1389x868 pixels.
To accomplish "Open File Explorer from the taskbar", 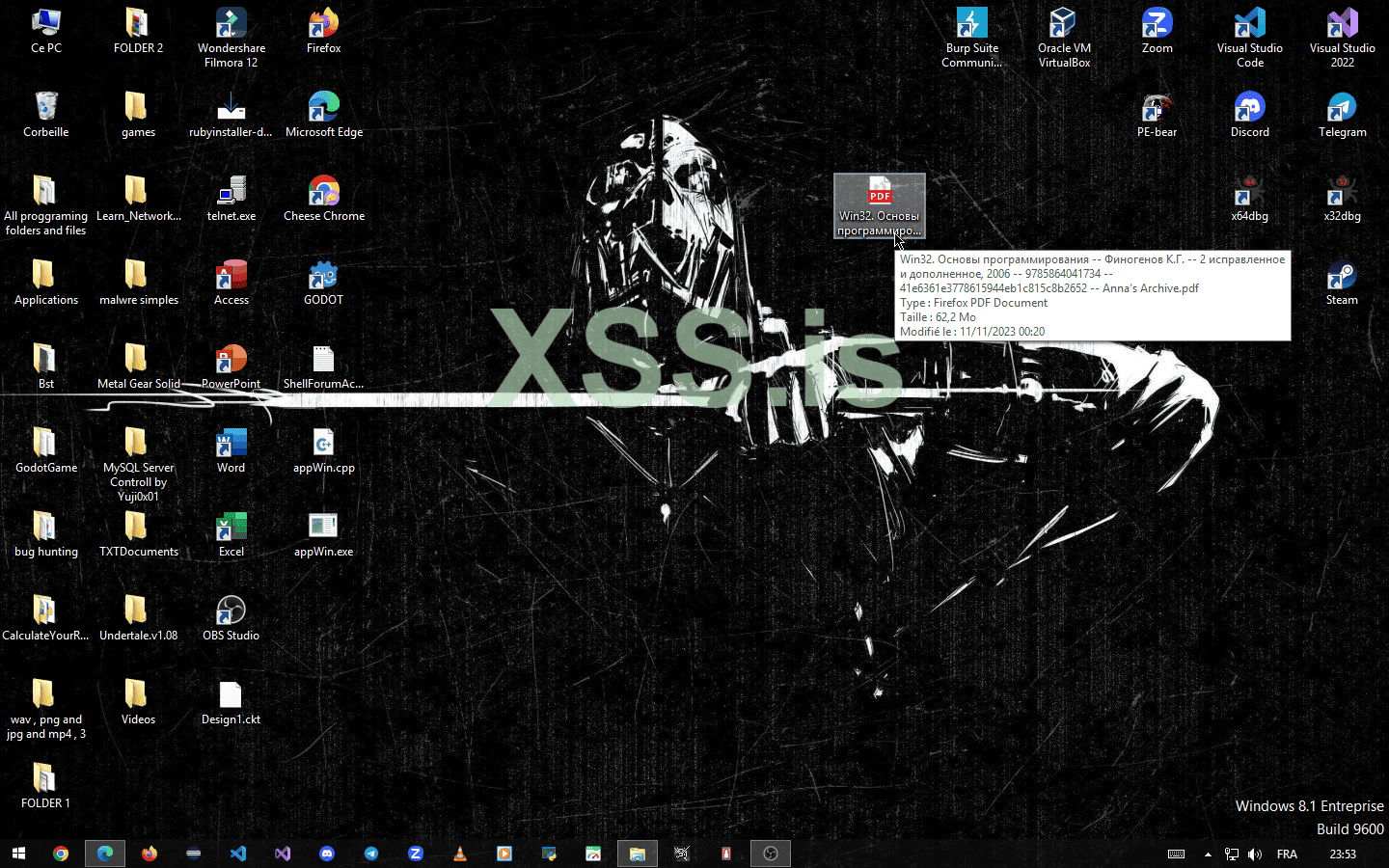I will click(637, 854).
